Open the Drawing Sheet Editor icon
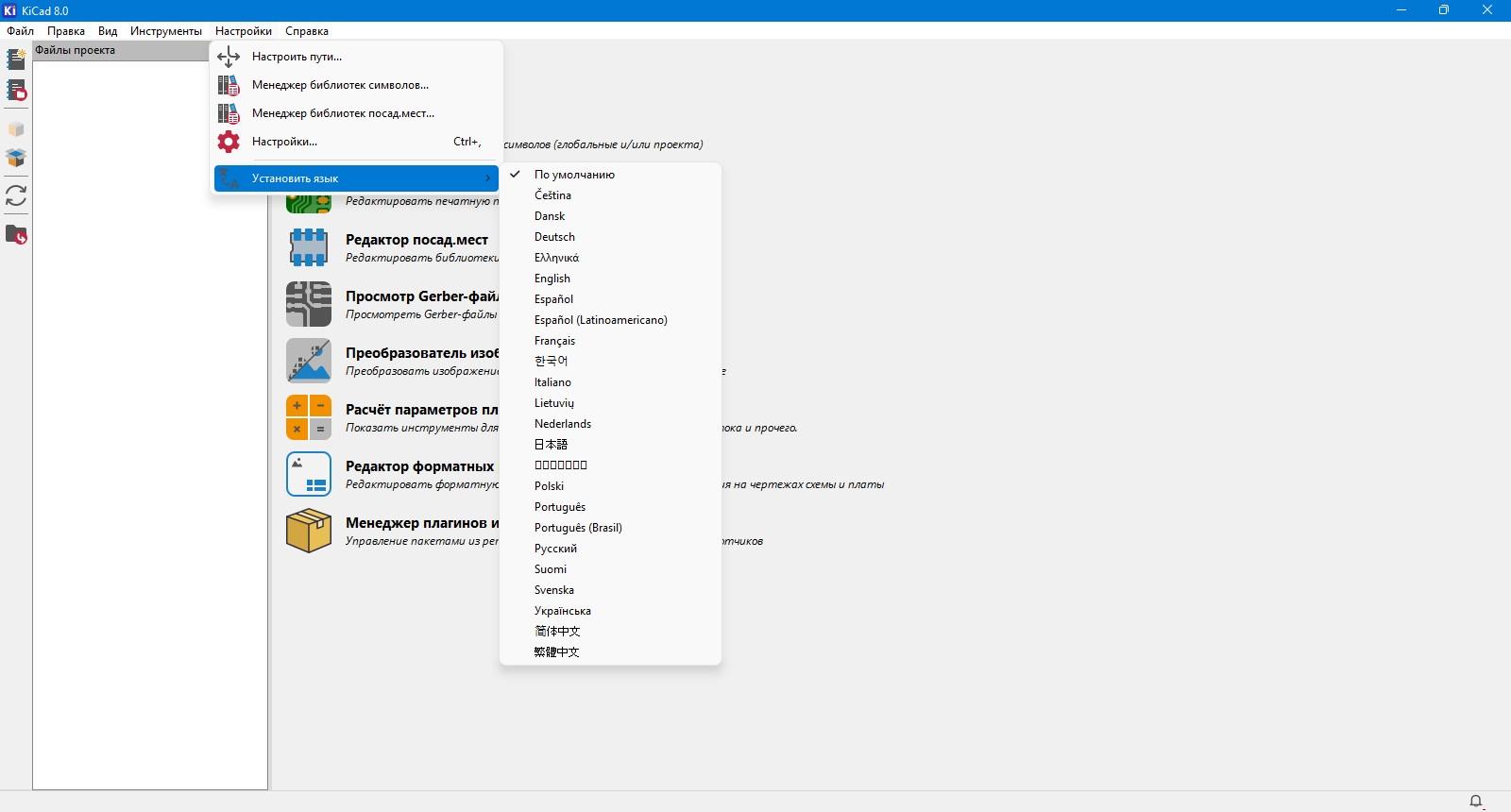 coord(309,474)
